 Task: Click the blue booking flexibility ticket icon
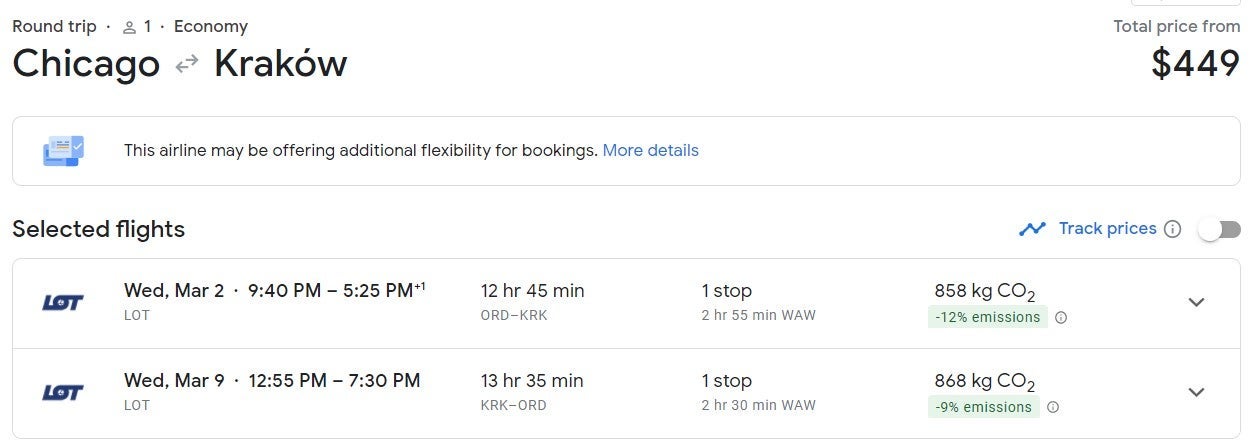[63, 151]
